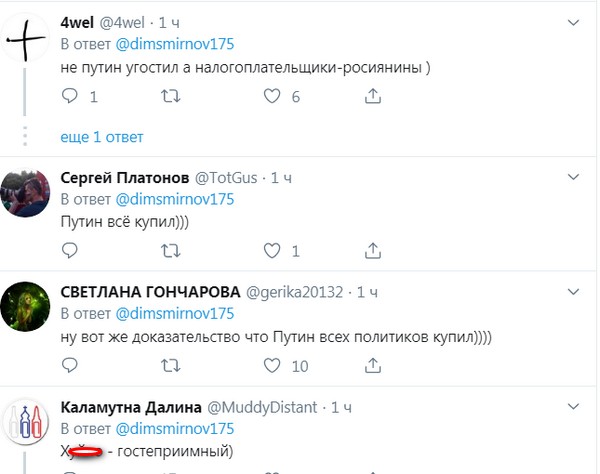600x474 pixels.
Task: Share 4wel's tweet
Action: 373,97
